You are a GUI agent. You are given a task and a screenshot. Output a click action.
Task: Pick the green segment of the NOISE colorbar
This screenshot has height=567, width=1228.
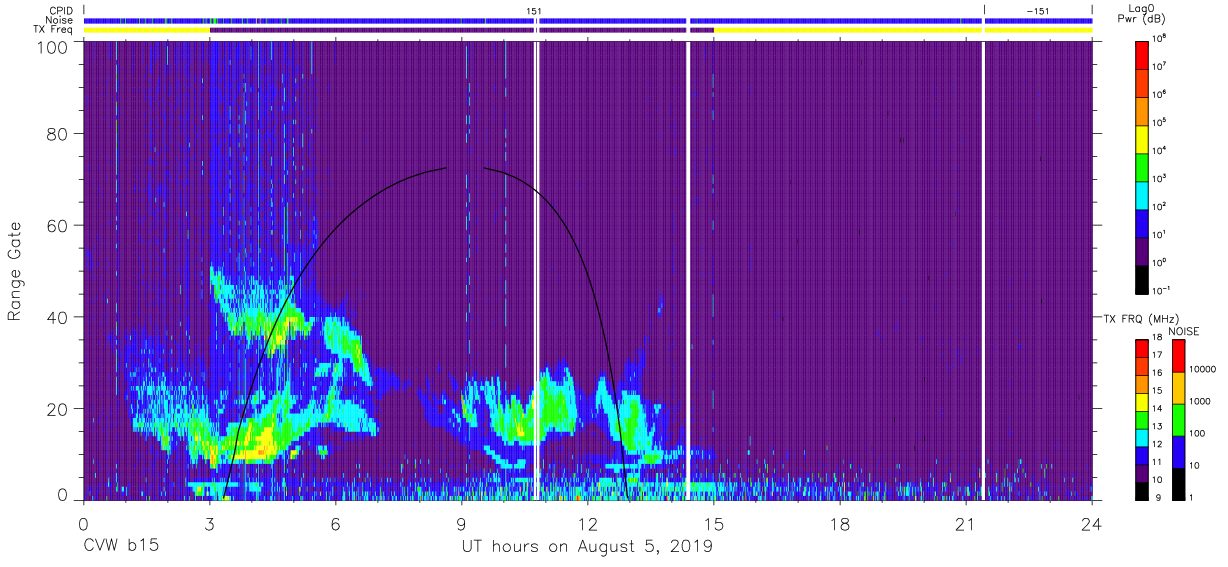[1179, 420]
